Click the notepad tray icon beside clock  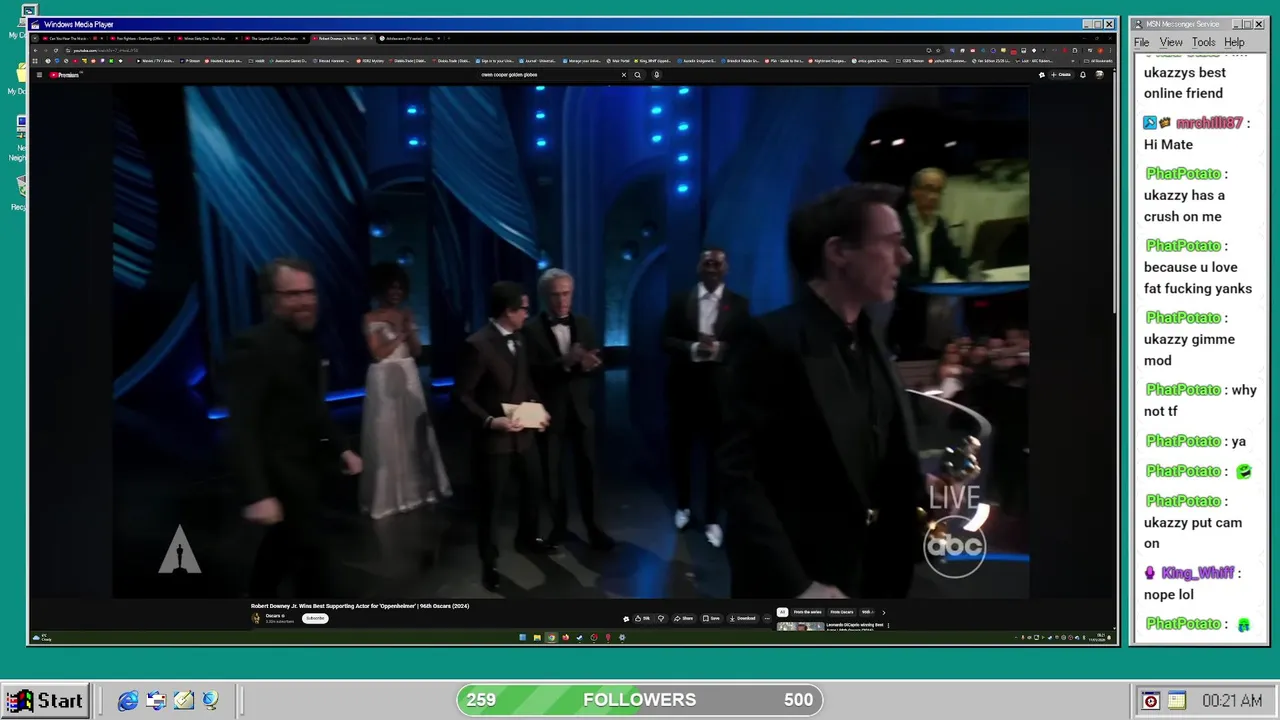pyautogui.click(x=1176, y=701)
